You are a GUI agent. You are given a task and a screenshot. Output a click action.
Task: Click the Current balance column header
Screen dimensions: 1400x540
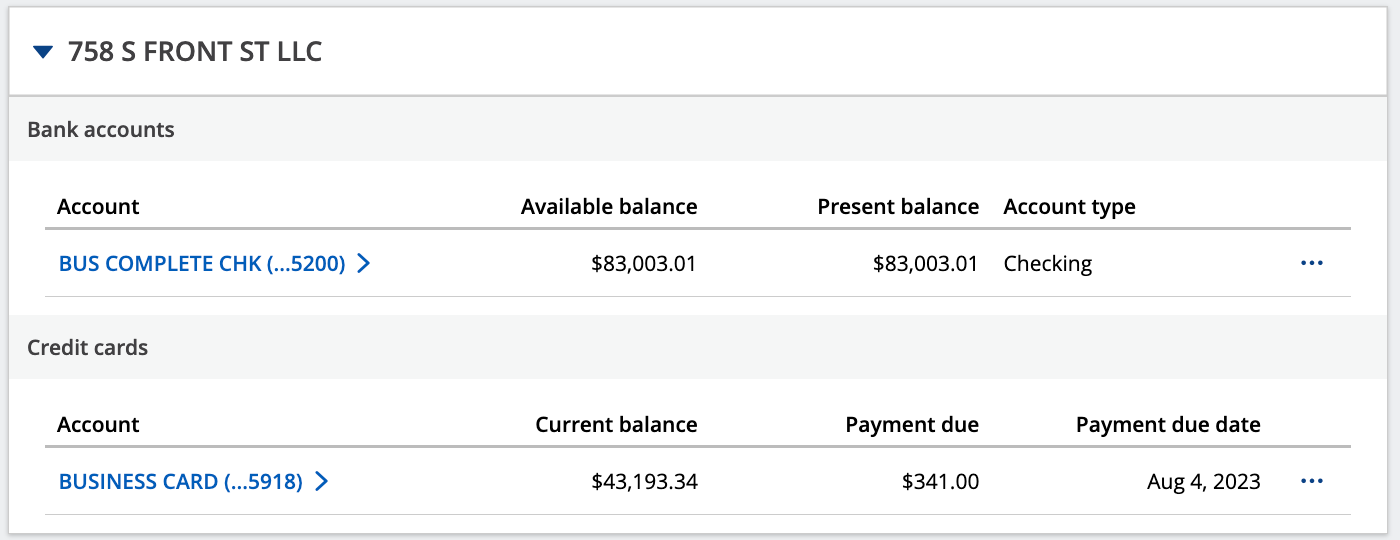click(x=616, y=425)
